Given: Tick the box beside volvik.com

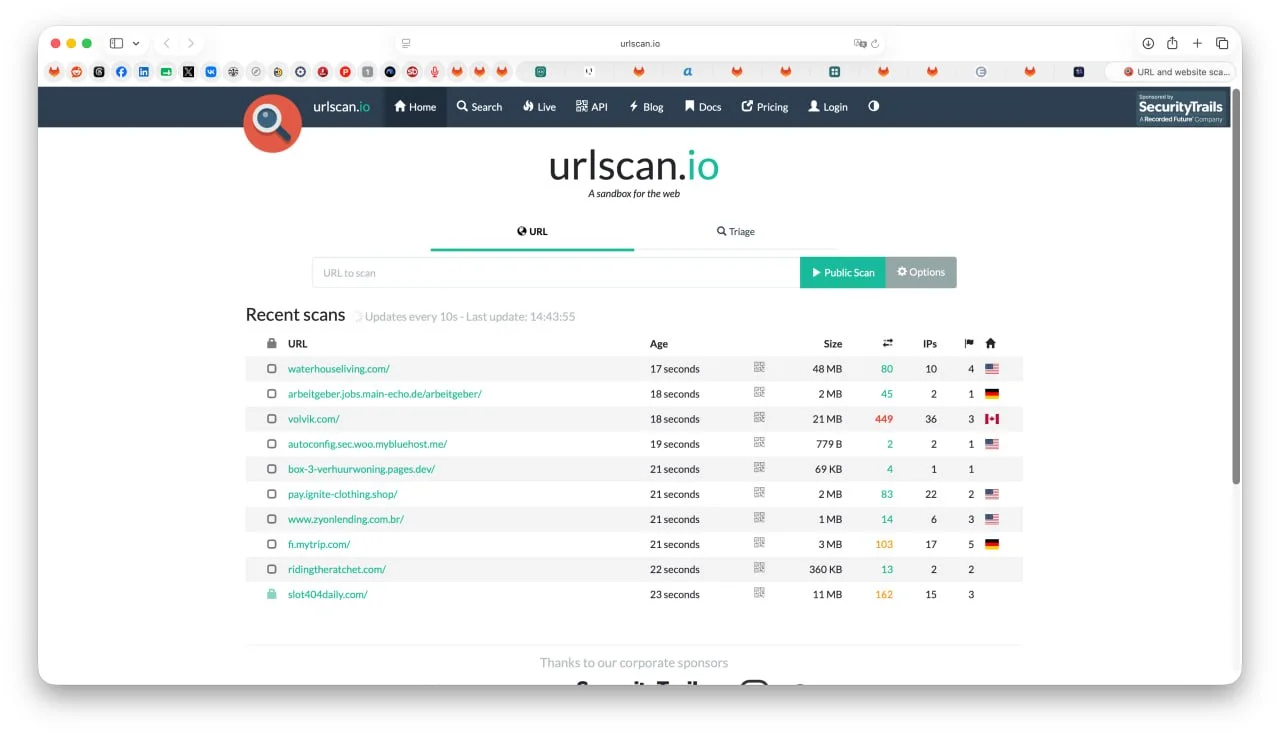Looking at the screenshot, I should tap(271, 418).
